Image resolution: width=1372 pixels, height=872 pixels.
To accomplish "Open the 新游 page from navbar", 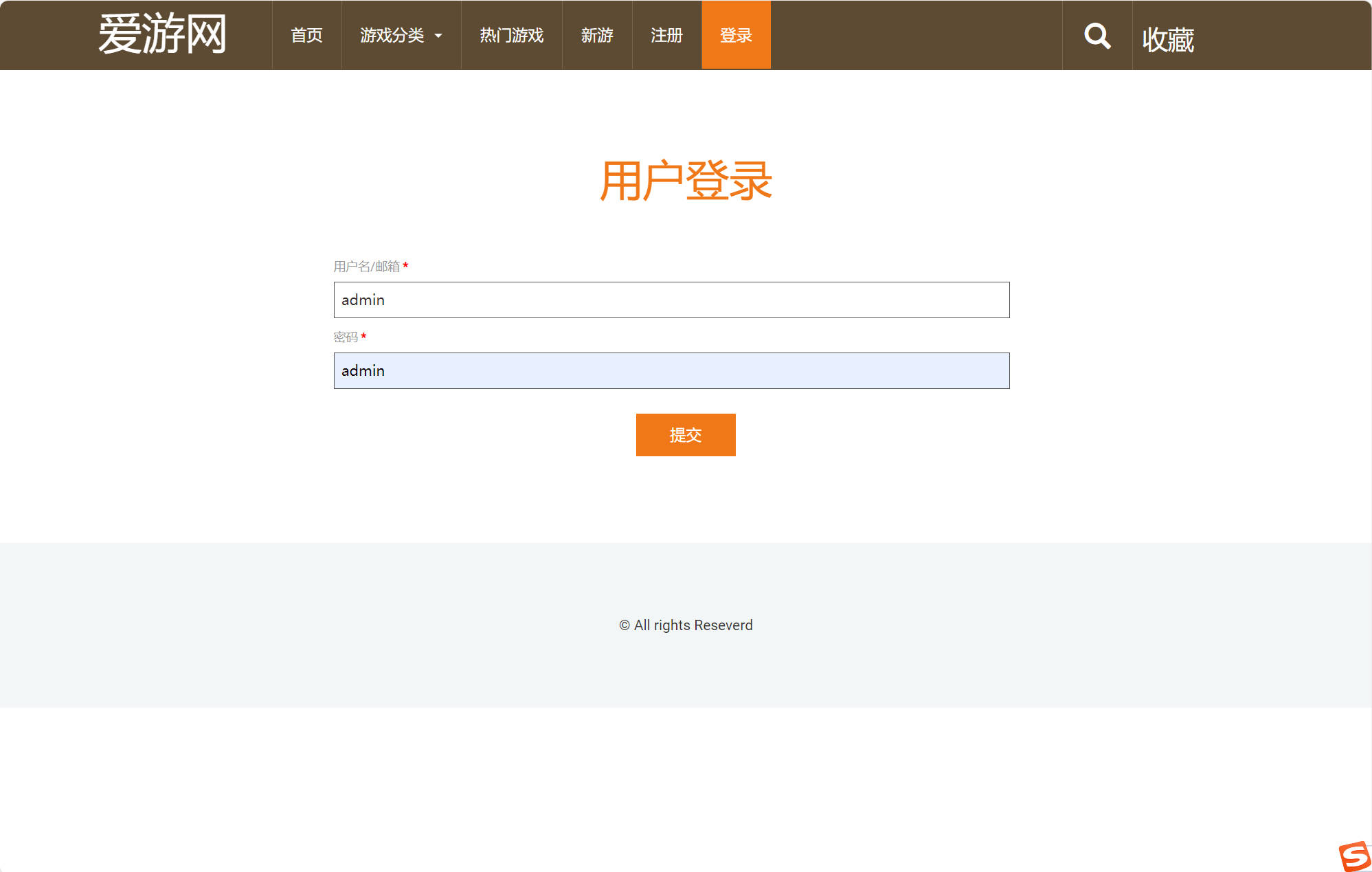I will pyautogui.click(x=596, y=35).
